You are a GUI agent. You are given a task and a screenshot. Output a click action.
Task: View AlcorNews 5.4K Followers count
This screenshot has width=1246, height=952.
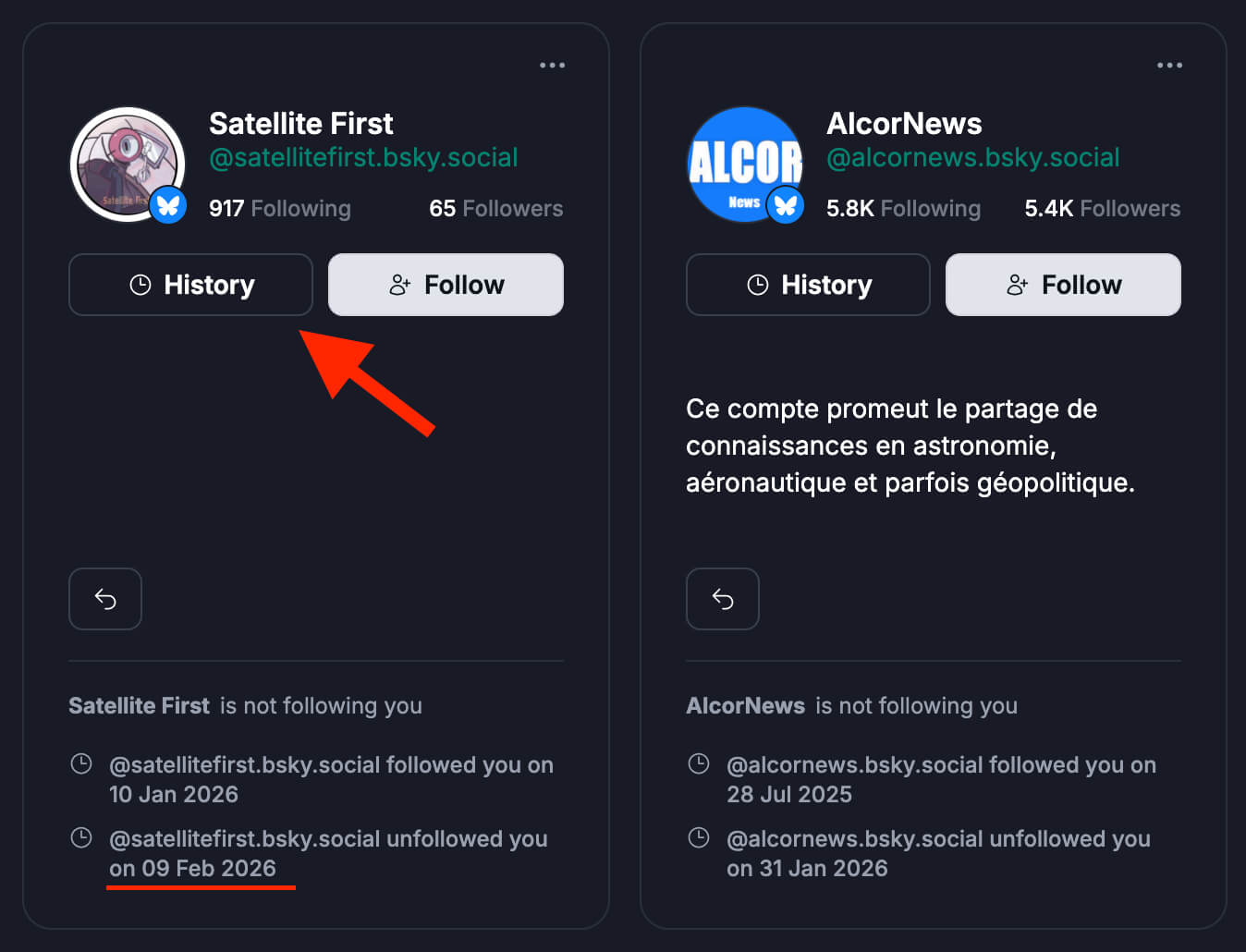coord(1102,209)
